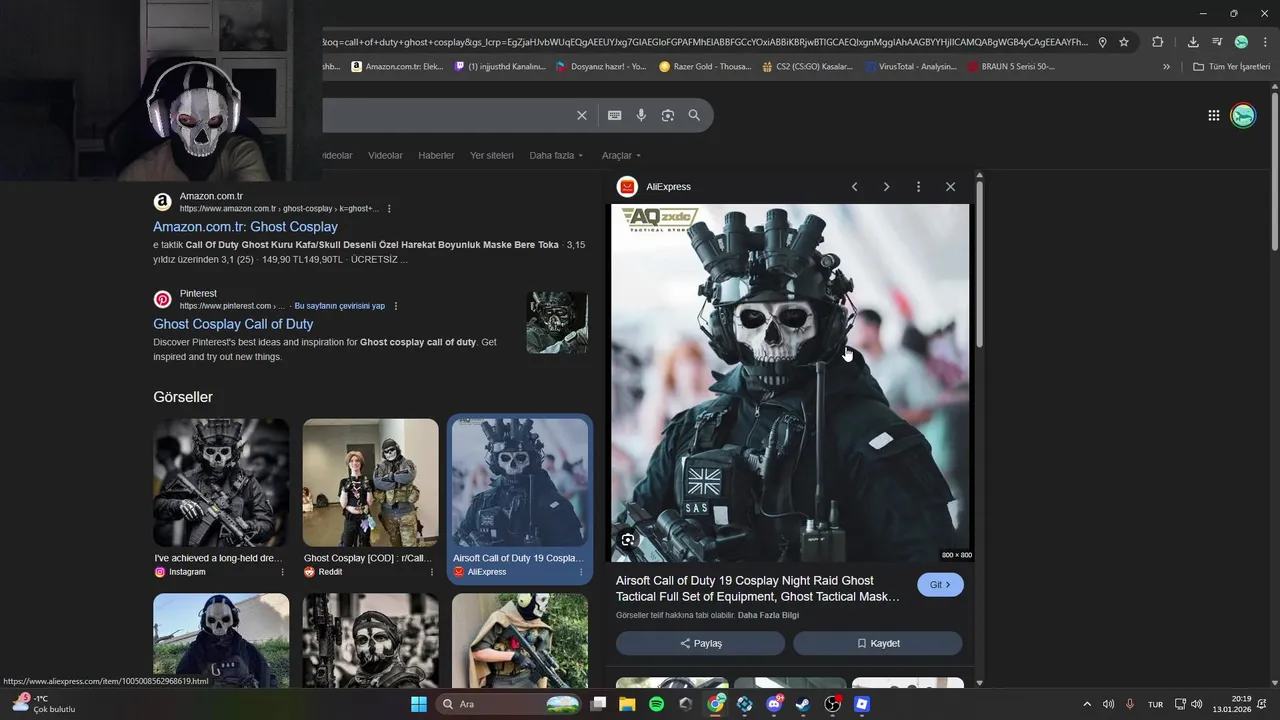Open more options on Instagram image card

282,572
